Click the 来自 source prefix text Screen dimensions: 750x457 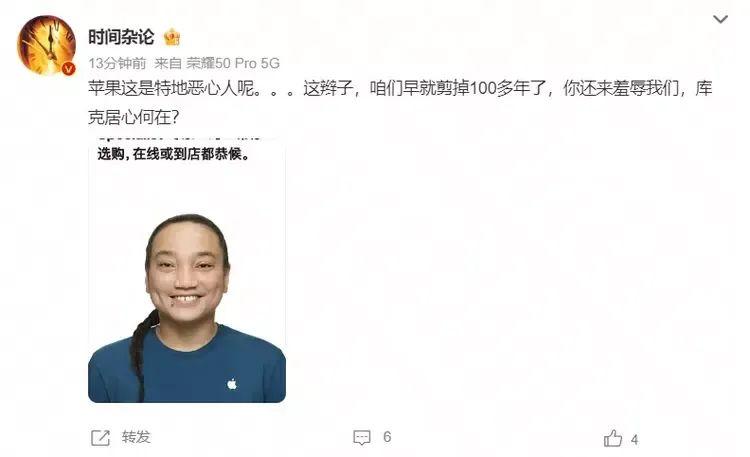(168, 63)
